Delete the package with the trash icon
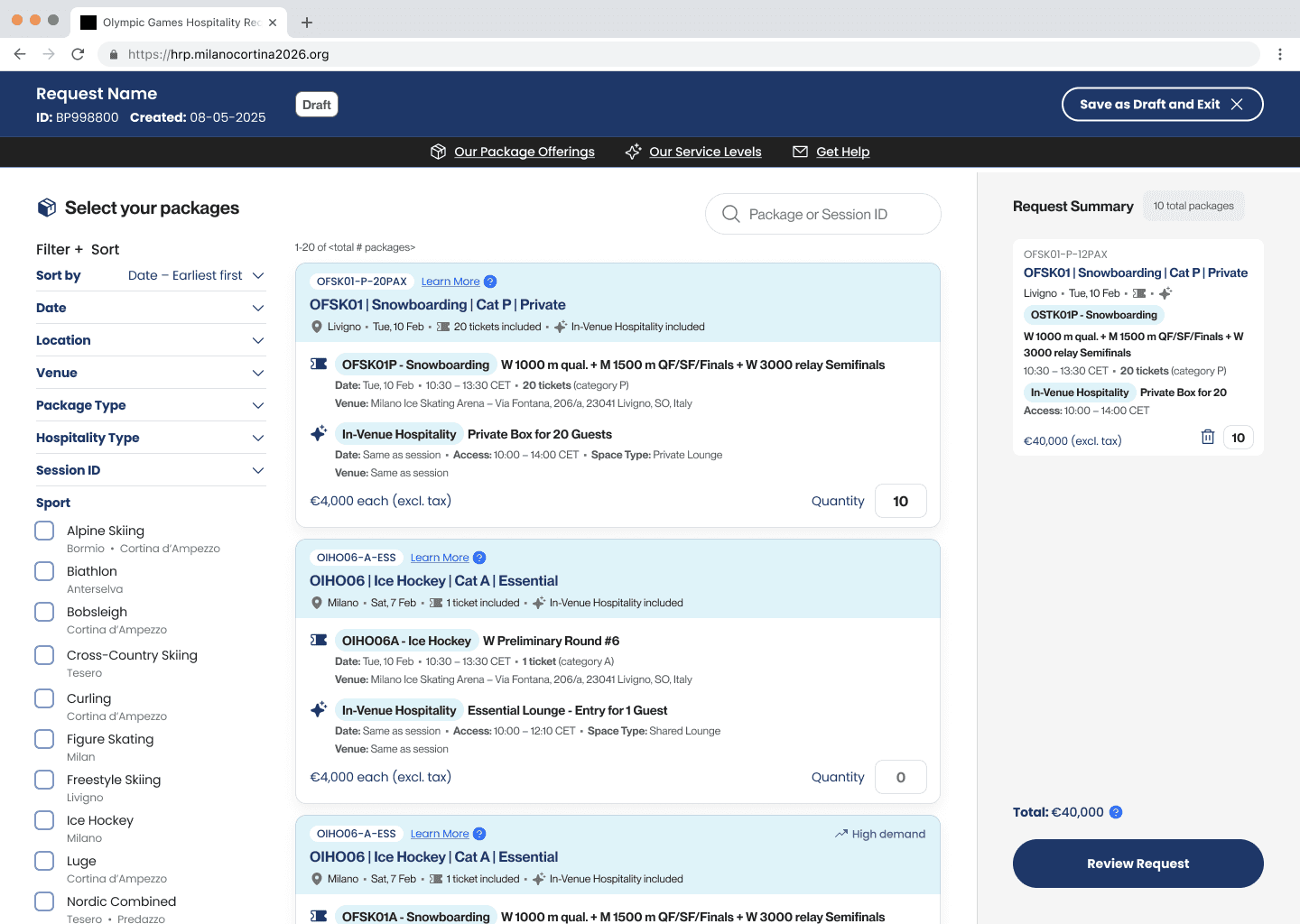 click(1207, 437)
